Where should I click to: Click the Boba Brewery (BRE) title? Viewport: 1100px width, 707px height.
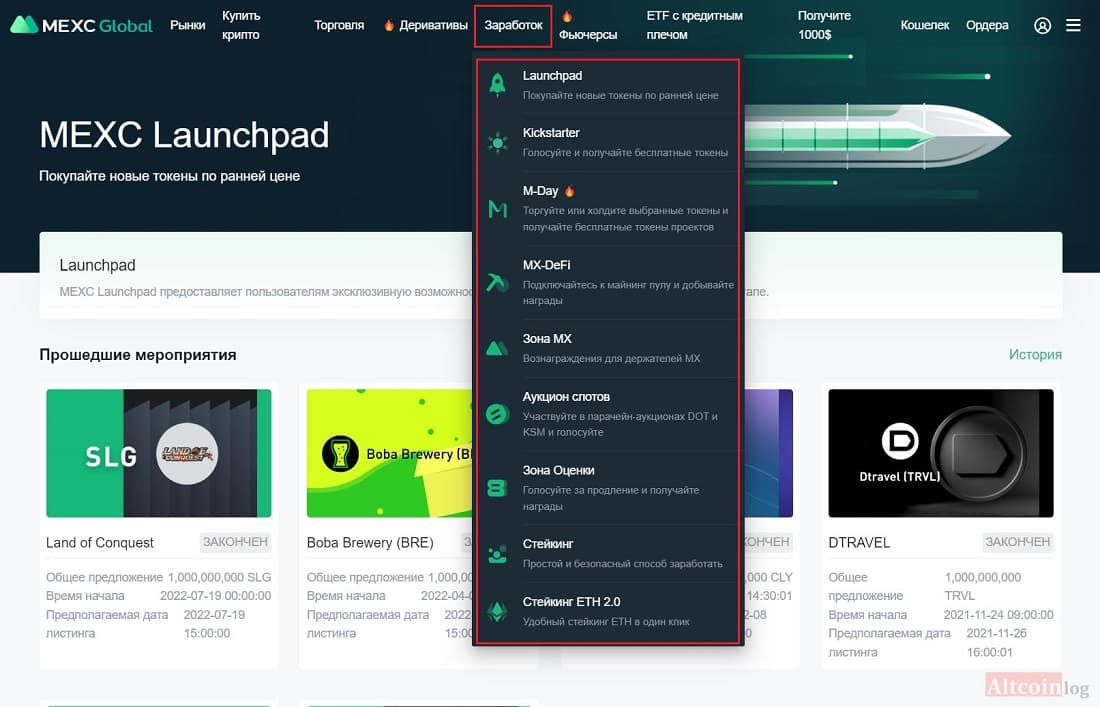[370, 543]
